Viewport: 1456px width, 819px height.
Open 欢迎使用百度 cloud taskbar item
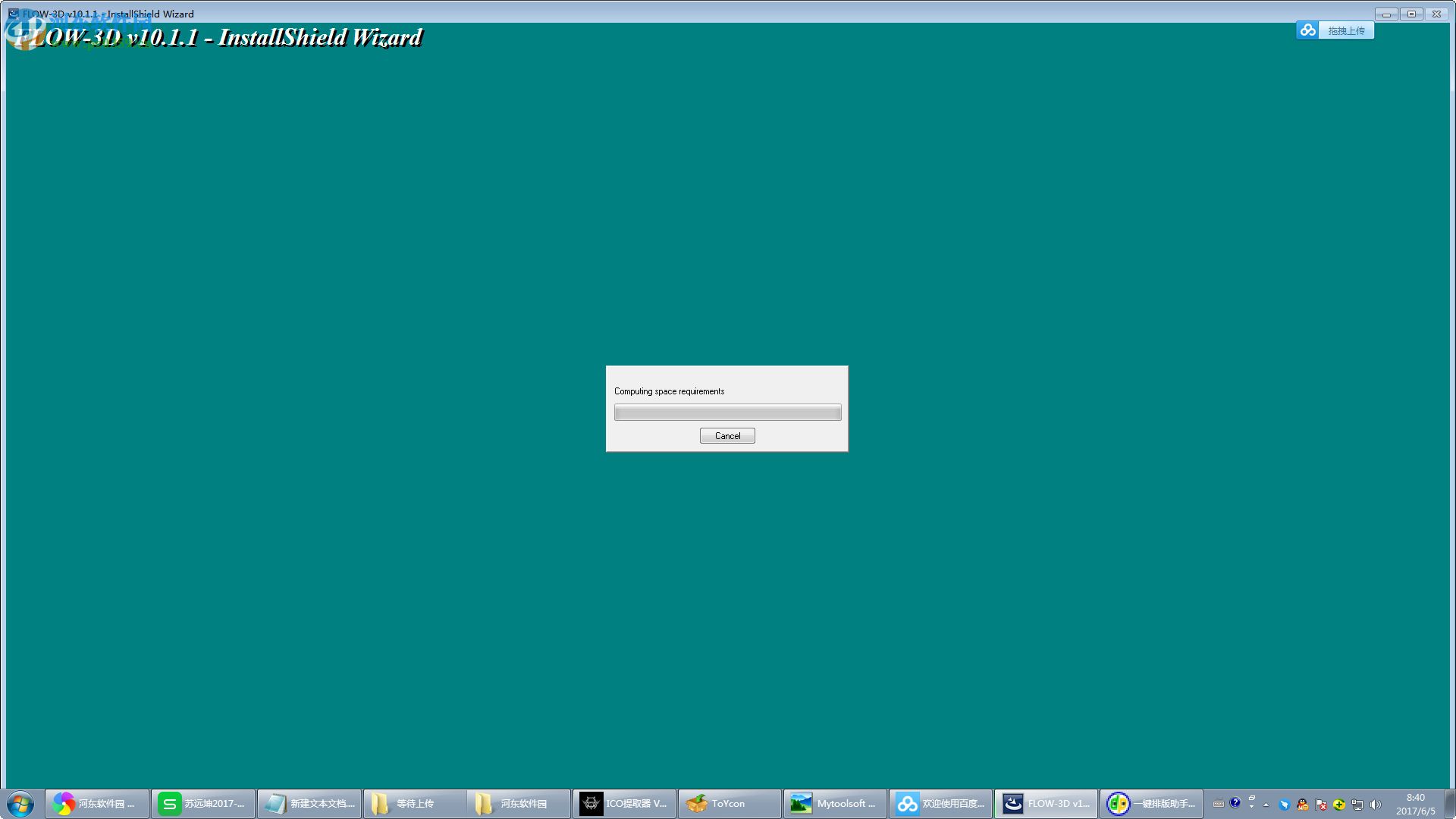tap(941, 804)
